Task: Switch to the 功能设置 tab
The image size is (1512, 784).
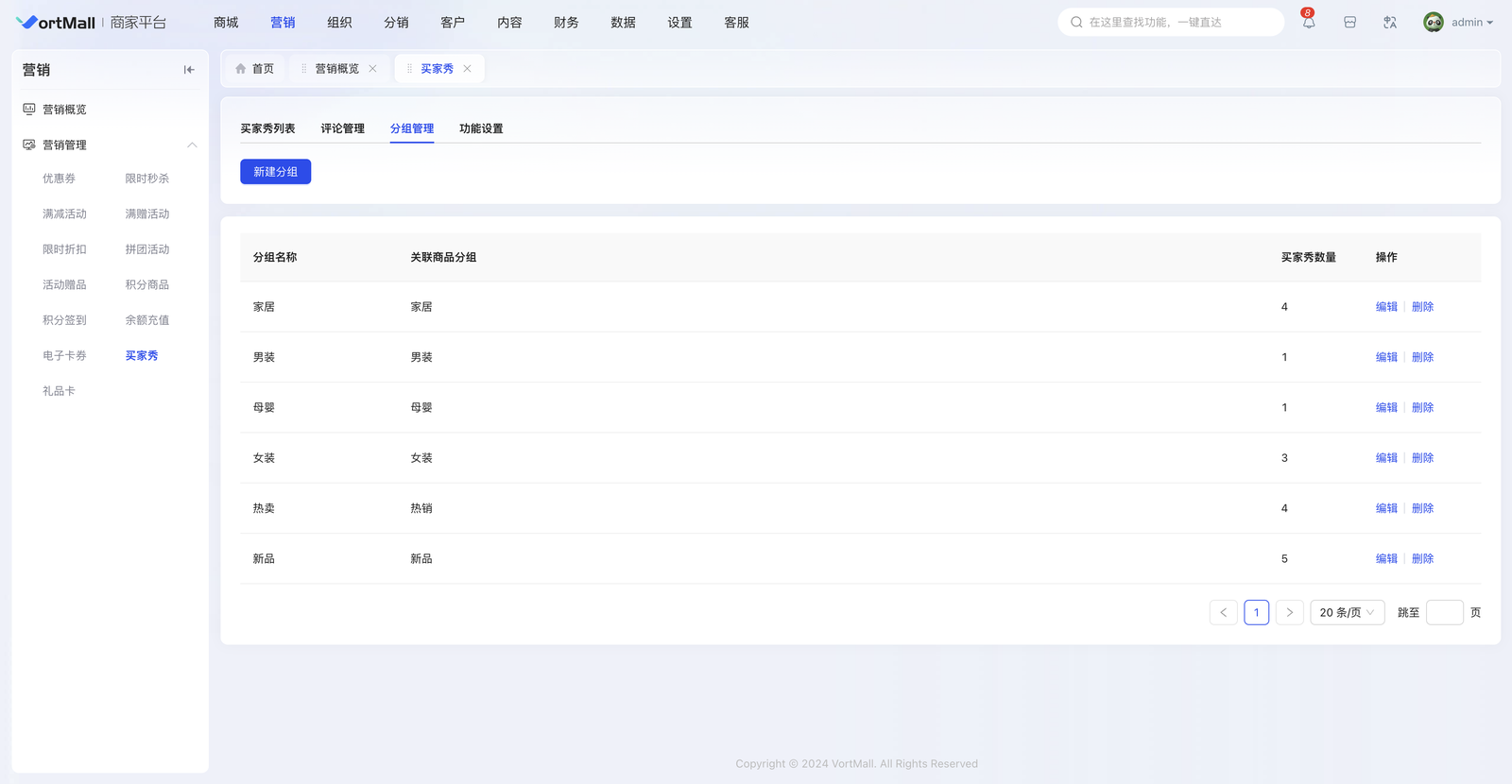Action: click(x=481, y=128)
